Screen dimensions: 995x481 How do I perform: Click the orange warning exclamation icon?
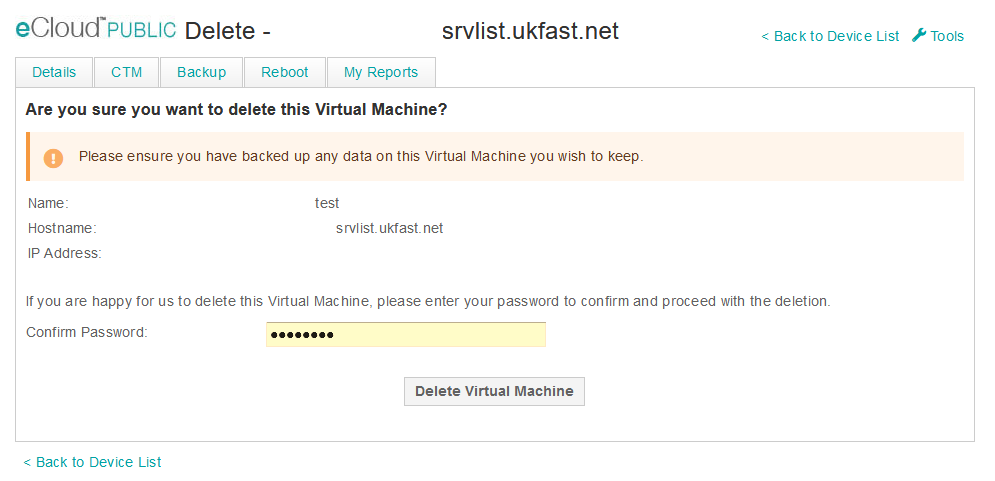pos(53,158)
